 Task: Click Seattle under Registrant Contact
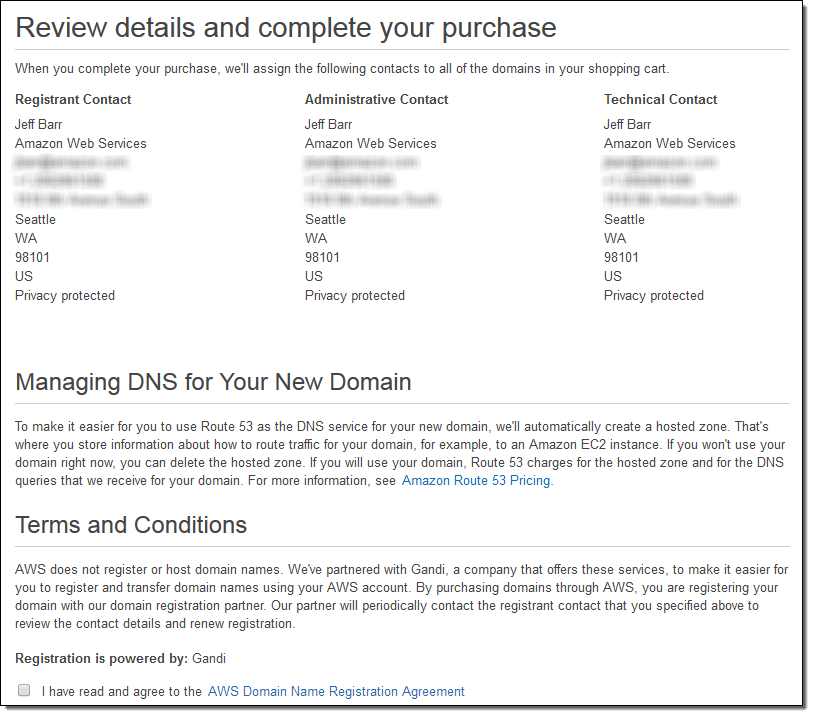(36, 220)
